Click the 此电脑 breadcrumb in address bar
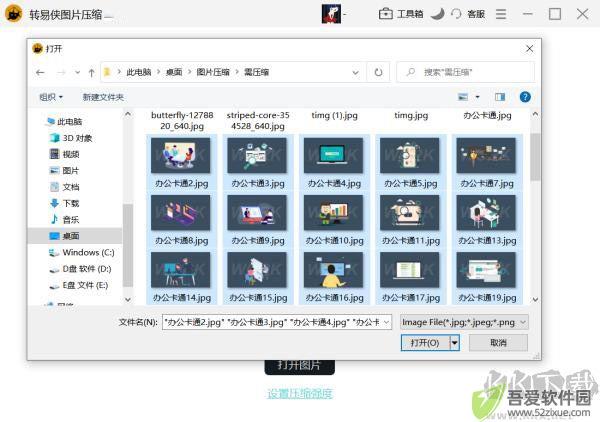This screenshot has width=600, height=422. point(139,72)
